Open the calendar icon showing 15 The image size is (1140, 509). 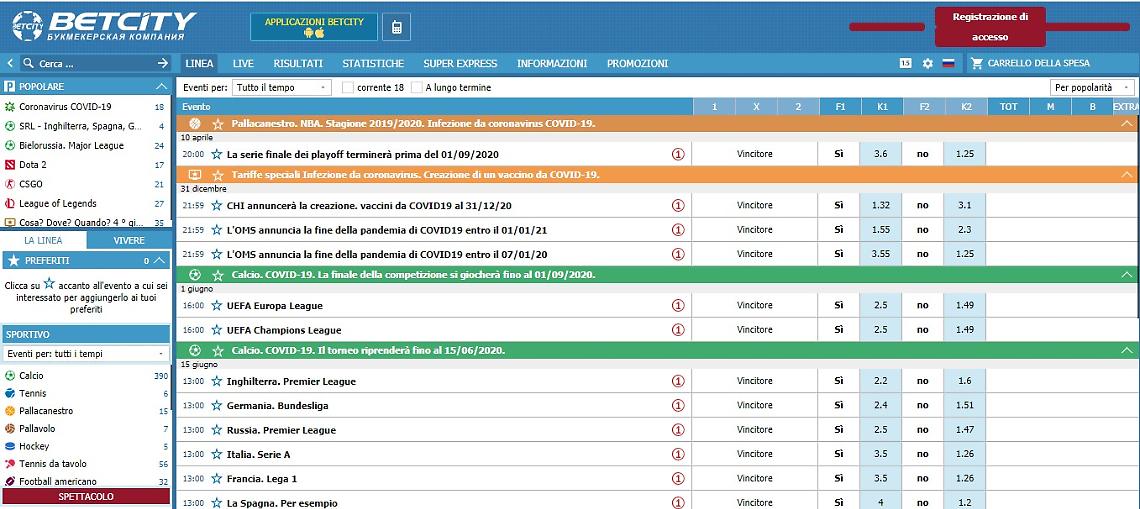(905, 63)
